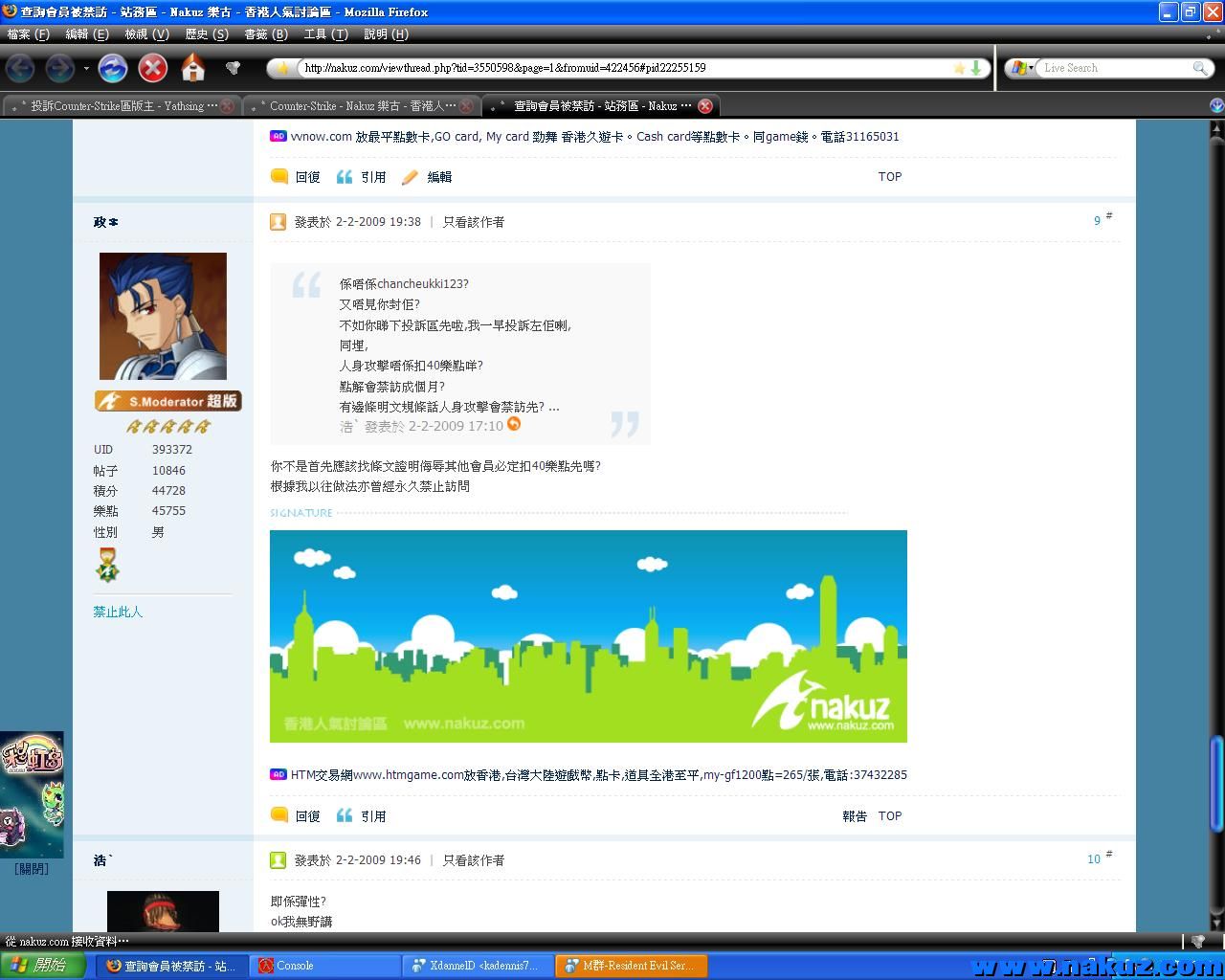The image size is (1225, 980).
Task: Click the green go arrow in address bar
Action: click(x=976, y=68)
